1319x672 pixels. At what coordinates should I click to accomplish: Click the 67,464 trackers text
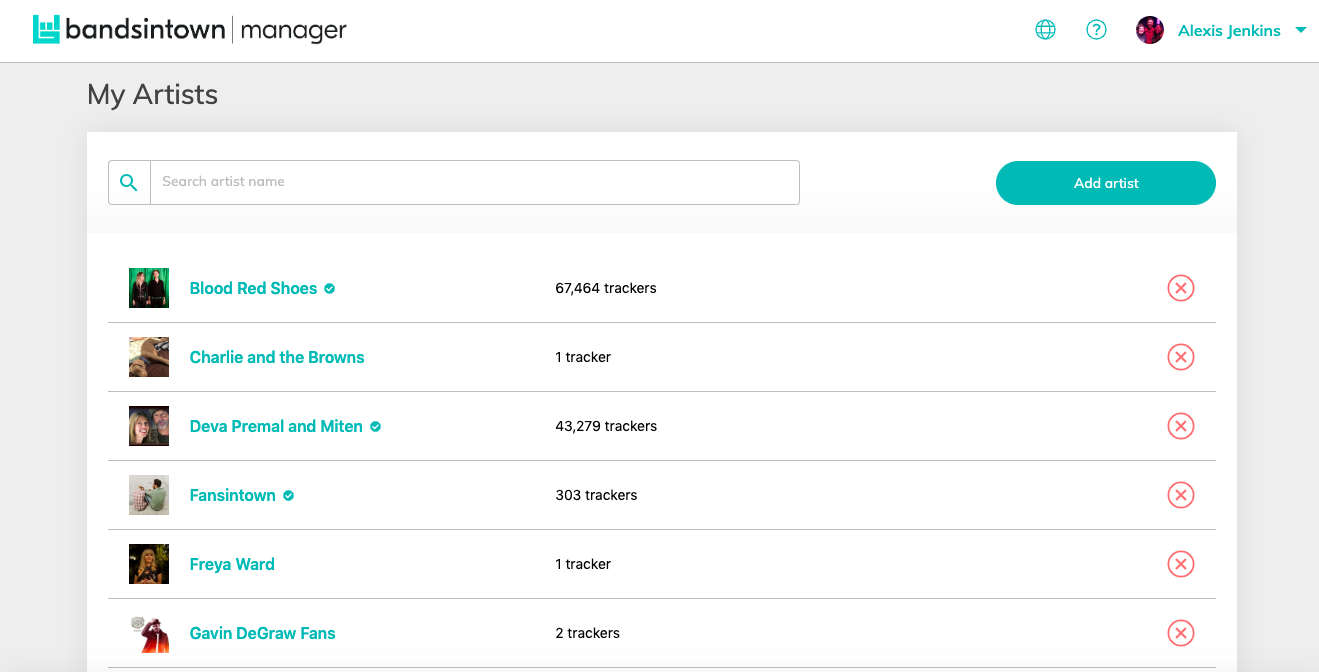point(606,288)
